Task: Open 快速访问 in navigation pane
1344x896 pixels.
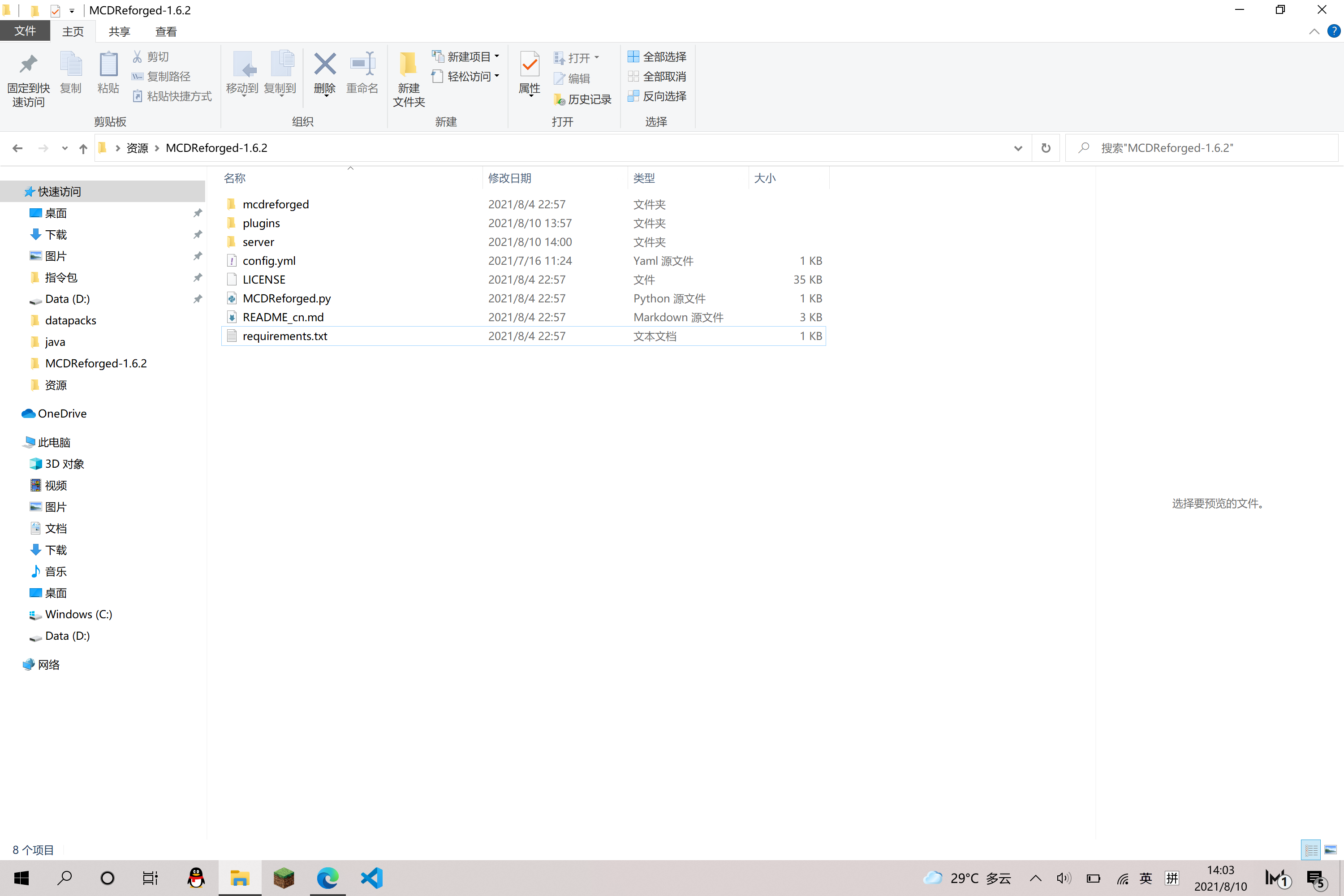Action: click(103, 191)
